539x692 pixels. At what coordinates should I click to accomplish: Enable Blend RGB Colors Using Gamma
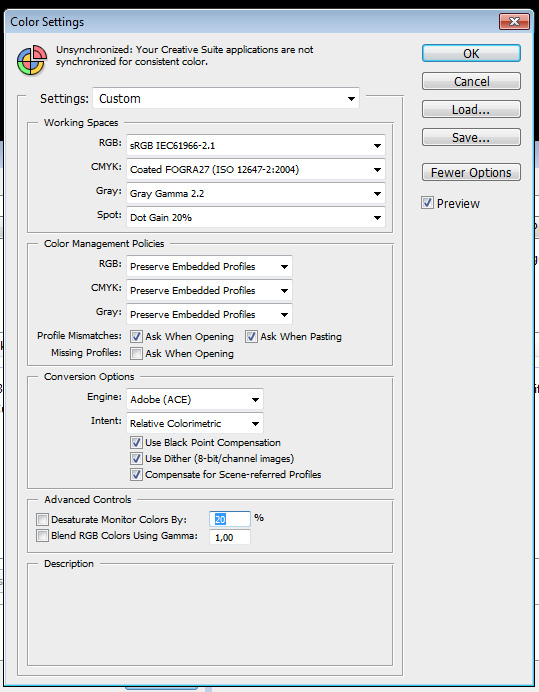pos(42,535)
